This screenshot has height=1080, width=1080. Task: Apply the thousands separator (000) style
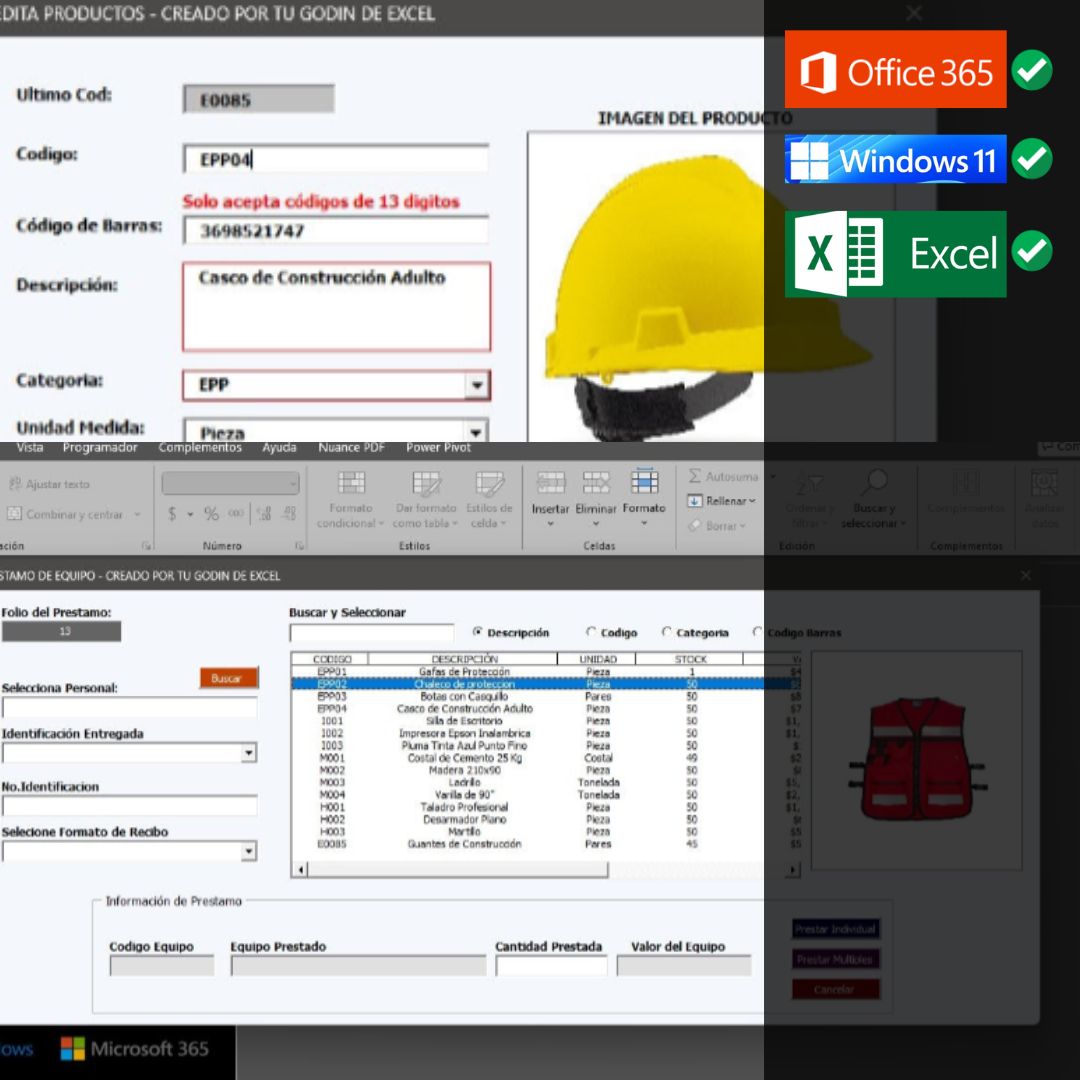(236, 514)
